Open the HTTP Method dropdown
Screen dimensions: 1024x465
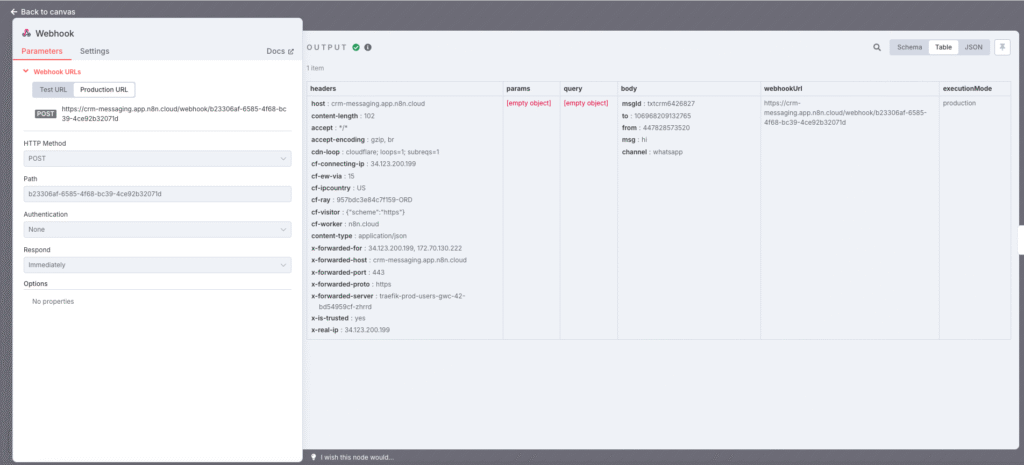click(157, 159)
